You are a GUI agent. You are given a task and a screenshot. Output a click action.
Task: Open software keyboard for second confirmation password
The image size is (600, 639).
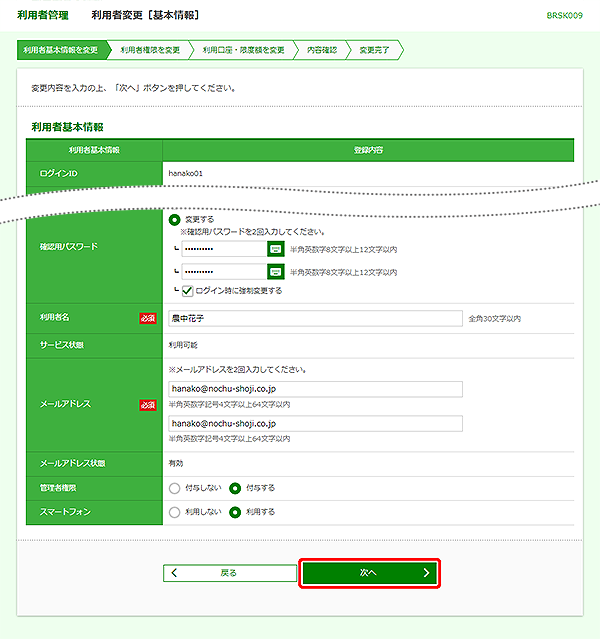tap(276, 271)
